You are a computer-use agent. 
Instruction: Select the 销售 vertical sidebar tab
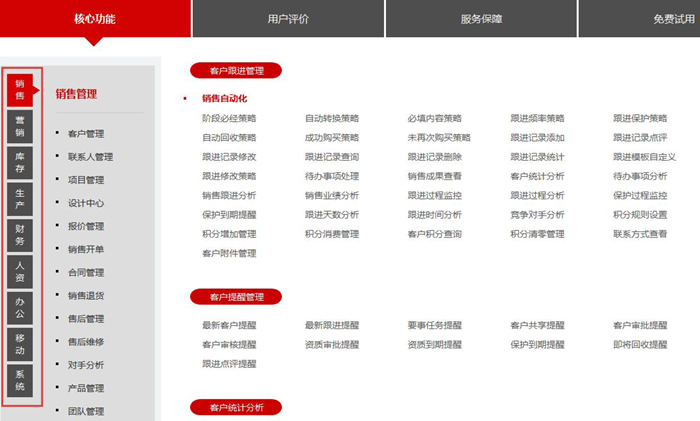(20, 88)
